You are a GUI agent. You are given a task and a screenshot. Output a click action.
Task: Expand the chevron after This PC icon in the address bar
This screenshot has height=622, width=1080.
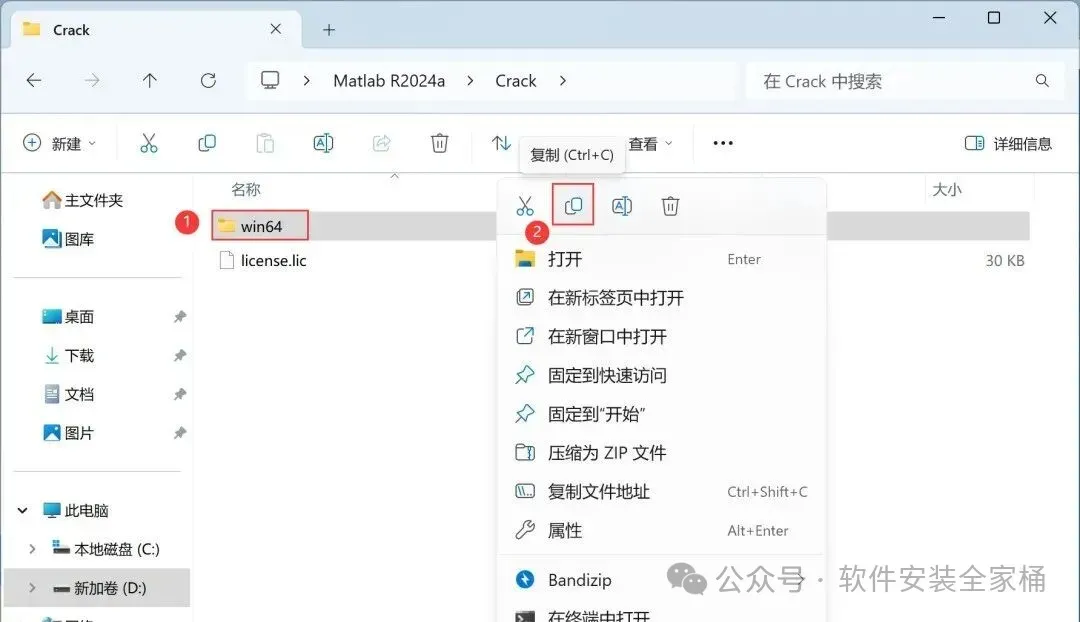[307, 81]
